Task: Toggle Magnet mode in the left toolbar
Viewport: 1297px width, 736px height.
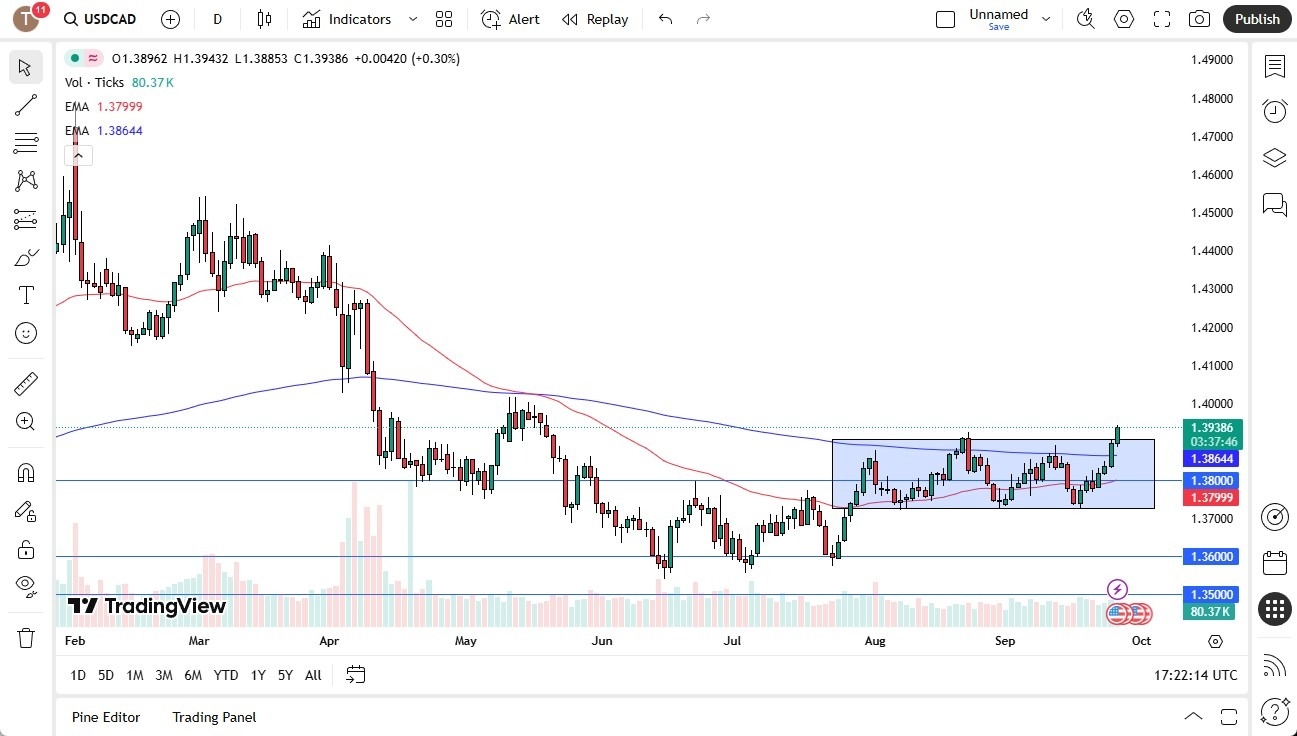Action: coord(25,472)
